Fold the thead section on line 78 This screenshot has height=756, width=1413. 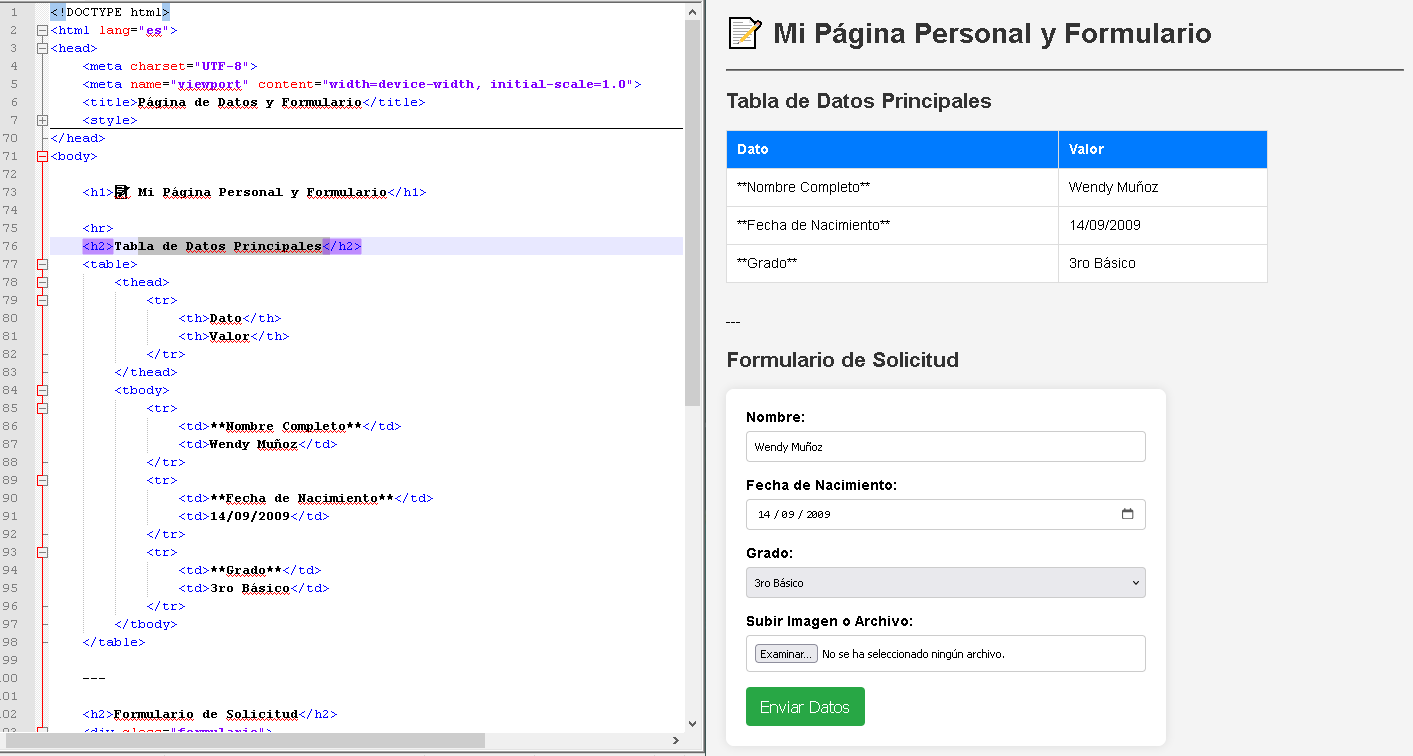[x=41, y=282]
